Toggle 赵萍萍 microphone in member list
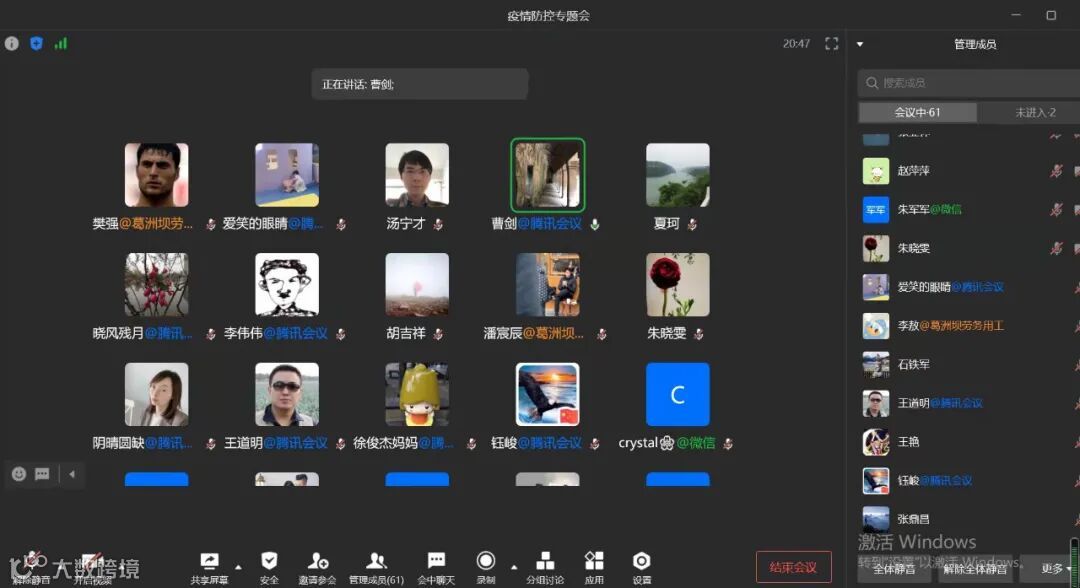Viewport: 1080px width, 588px height. pos(1056,171)
